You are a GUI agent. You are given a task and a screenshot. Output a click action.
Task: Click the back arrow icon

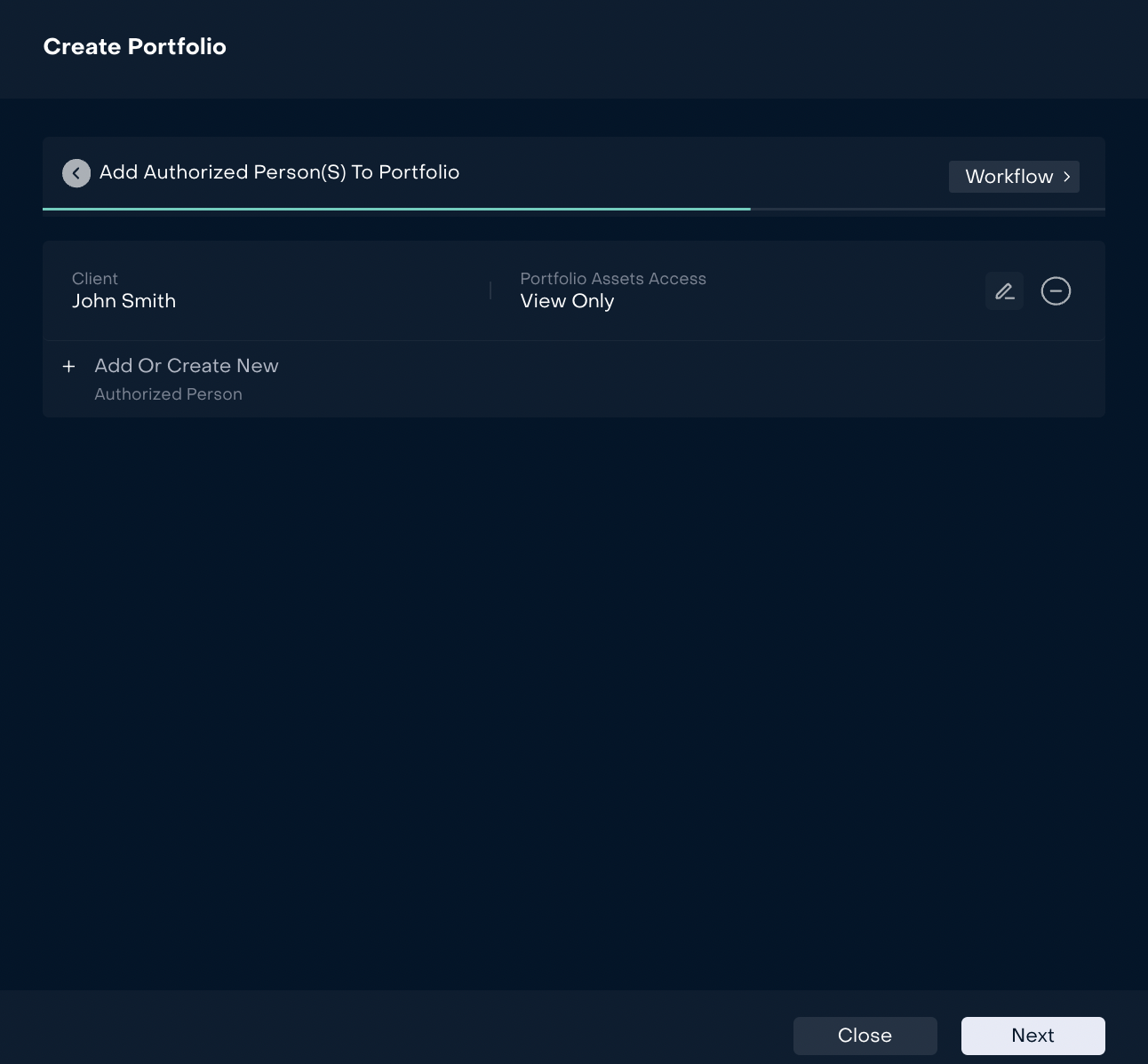tap(76, 173)
